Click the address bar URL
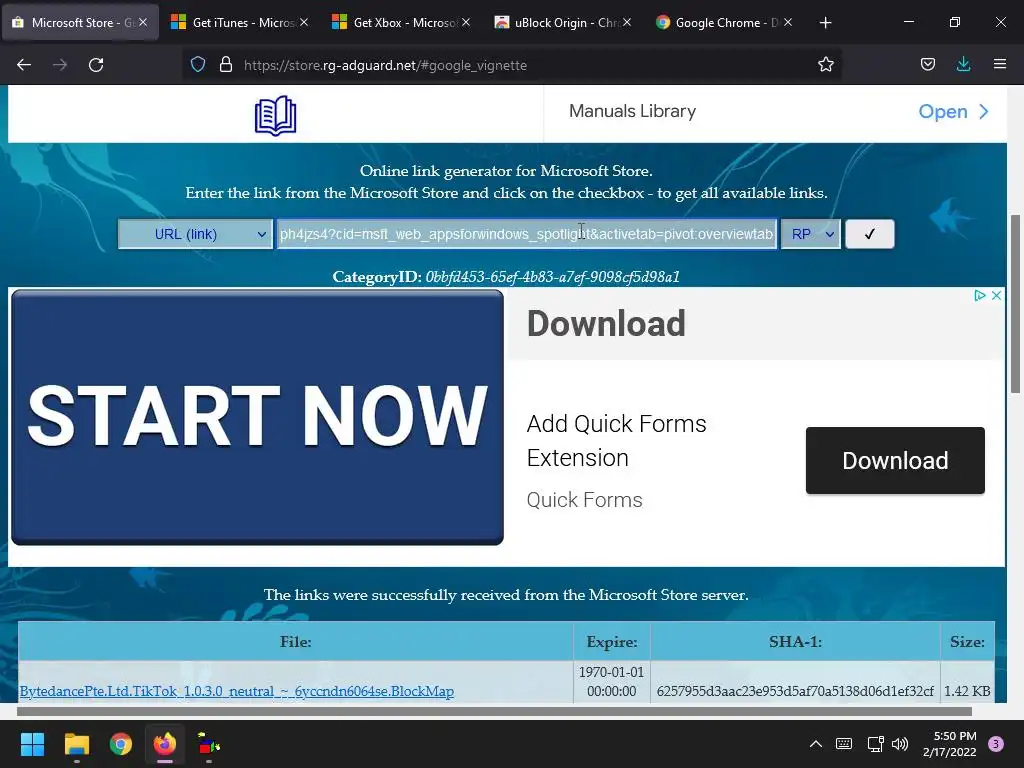Screen dimensions: 1024x768 point(385,65)
